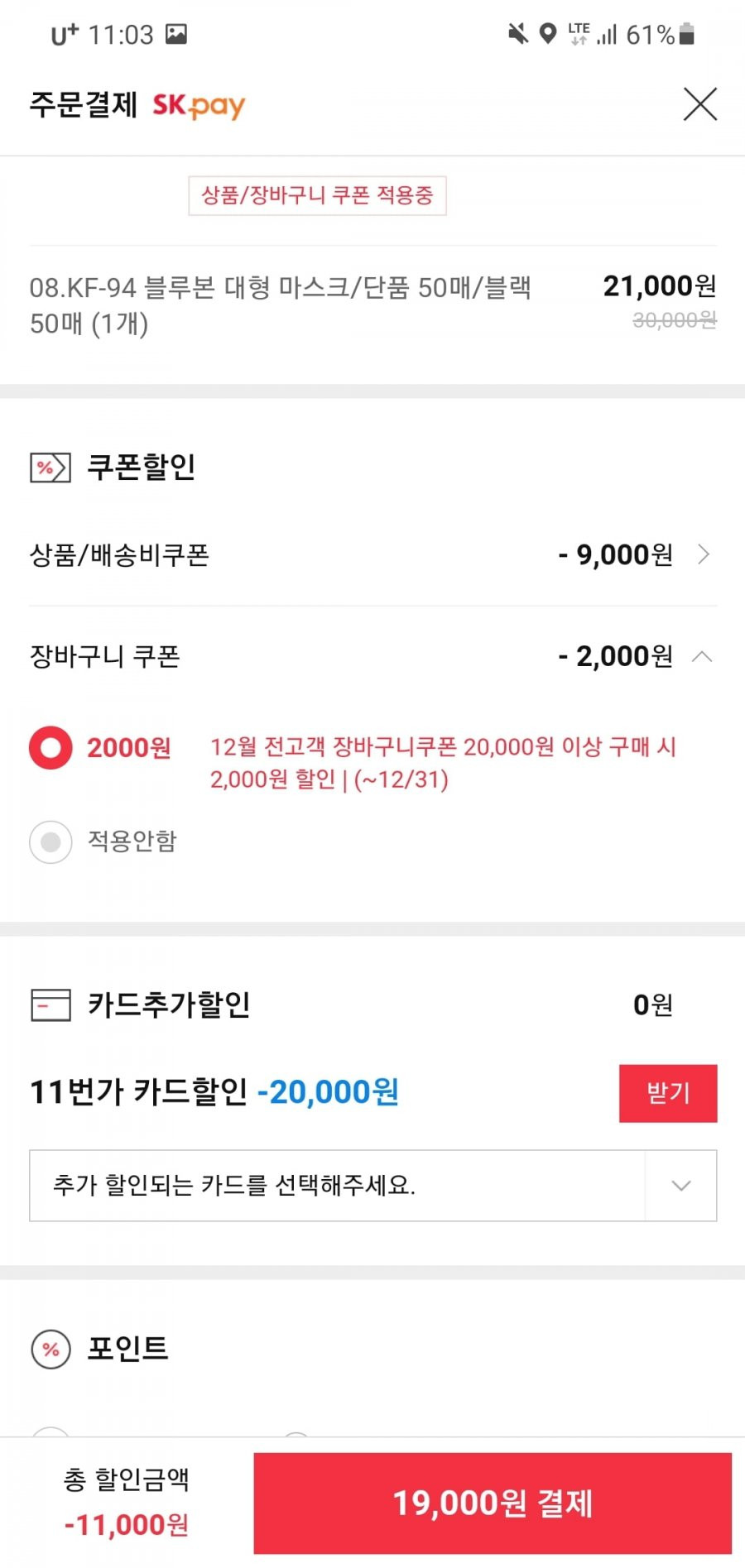Tap 총 할인금액 -11,000원 summary
The image size is (745, 1568).
click(x=127, y=1502)
